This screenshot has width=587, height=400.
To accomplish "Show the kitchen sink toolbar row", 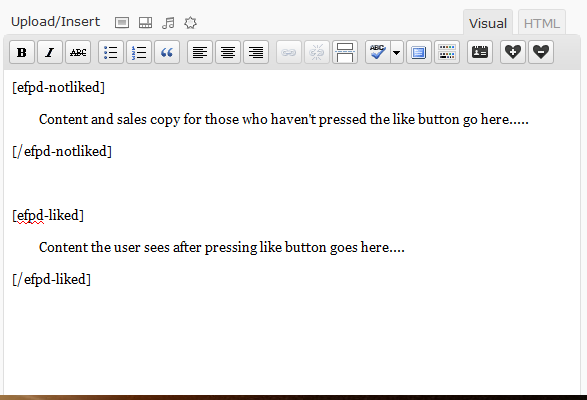I will (x=447, y=52).
